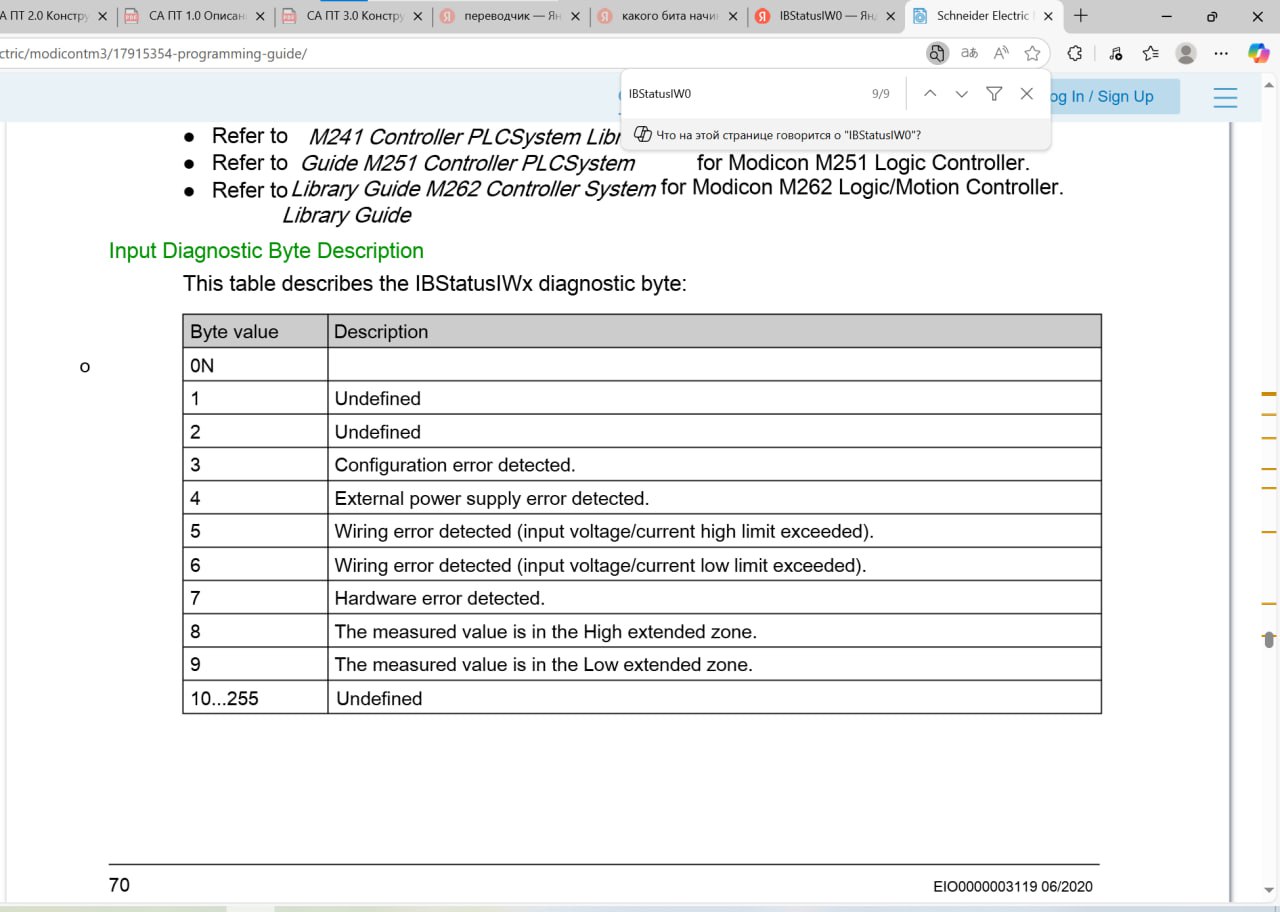The width and height of the screenshot is (1280, 912).
Task: Open Edge Settings and more menu
Action: tap(1221, 54)
